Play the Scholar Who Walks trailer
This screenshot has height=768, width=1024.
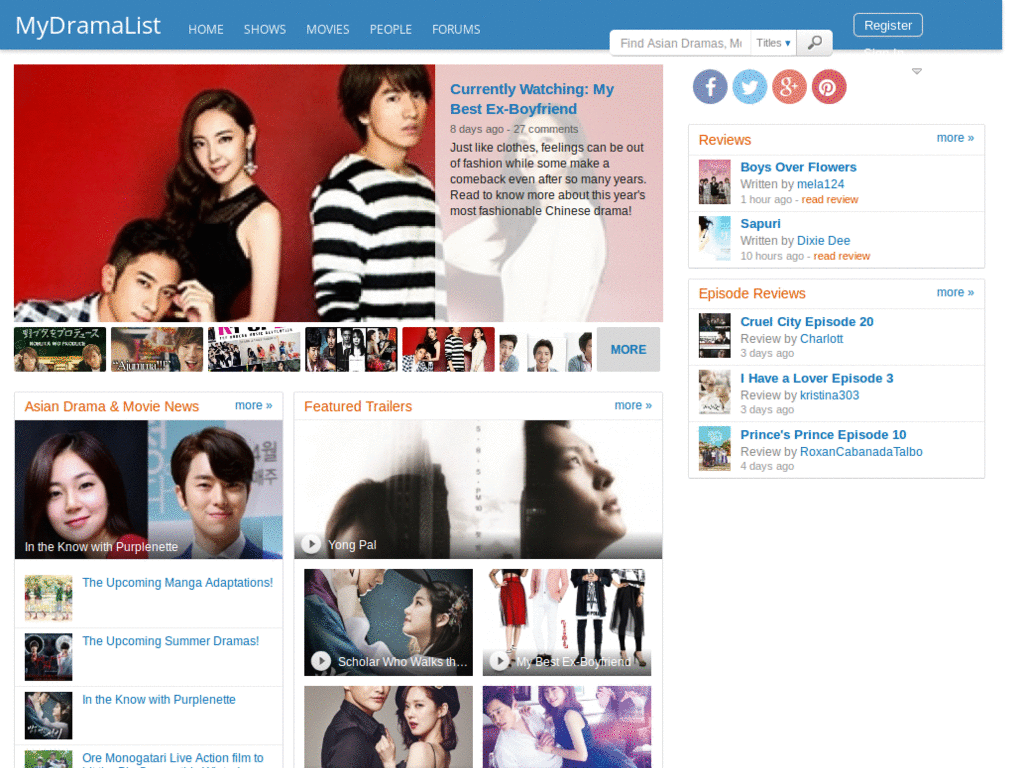coord(320,660)
